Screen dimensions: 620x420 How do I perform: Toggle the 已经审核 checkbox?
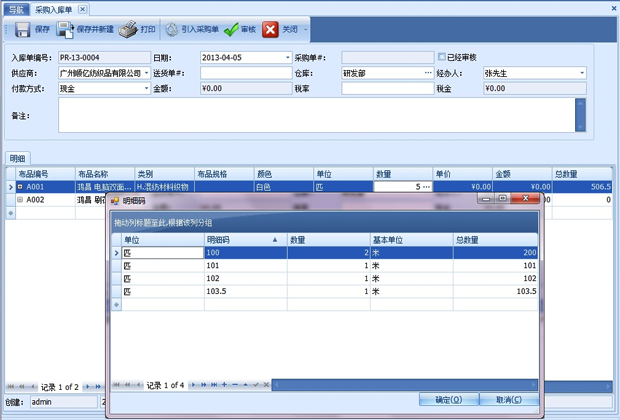(442, 58)
